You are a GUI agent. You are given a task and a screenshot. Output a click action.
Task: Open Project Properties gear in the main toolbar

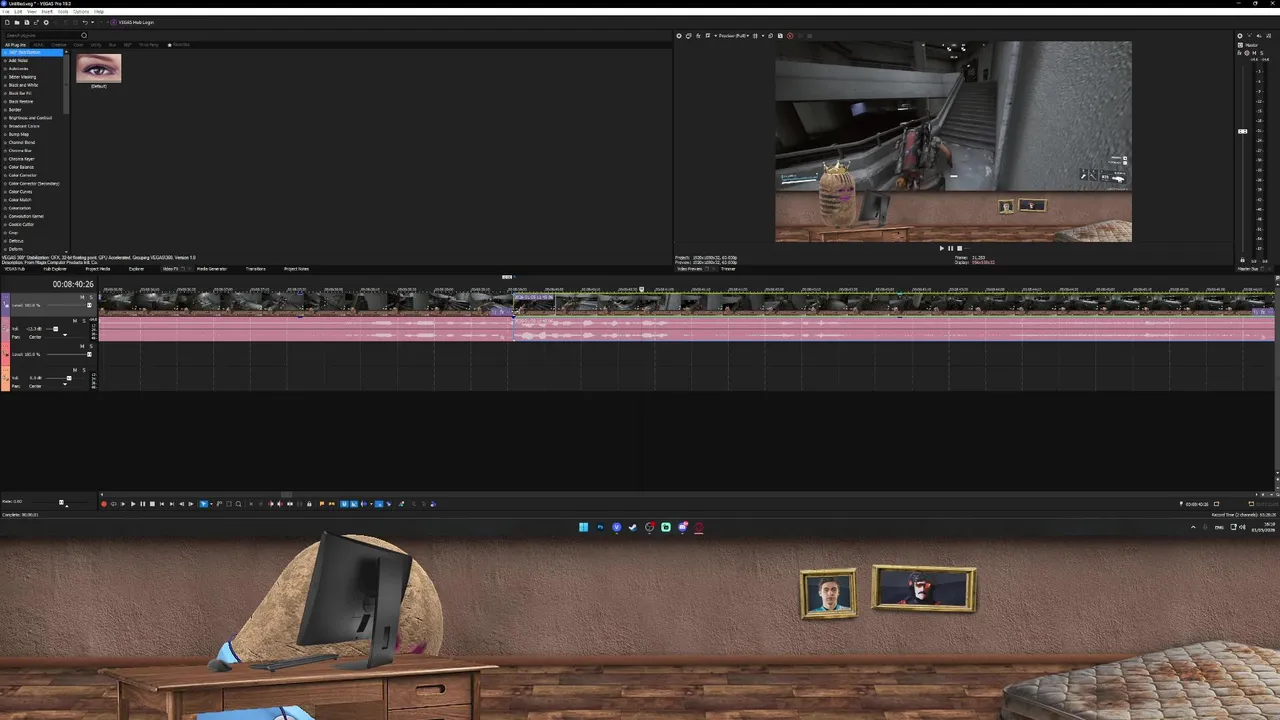click(46, 22)
